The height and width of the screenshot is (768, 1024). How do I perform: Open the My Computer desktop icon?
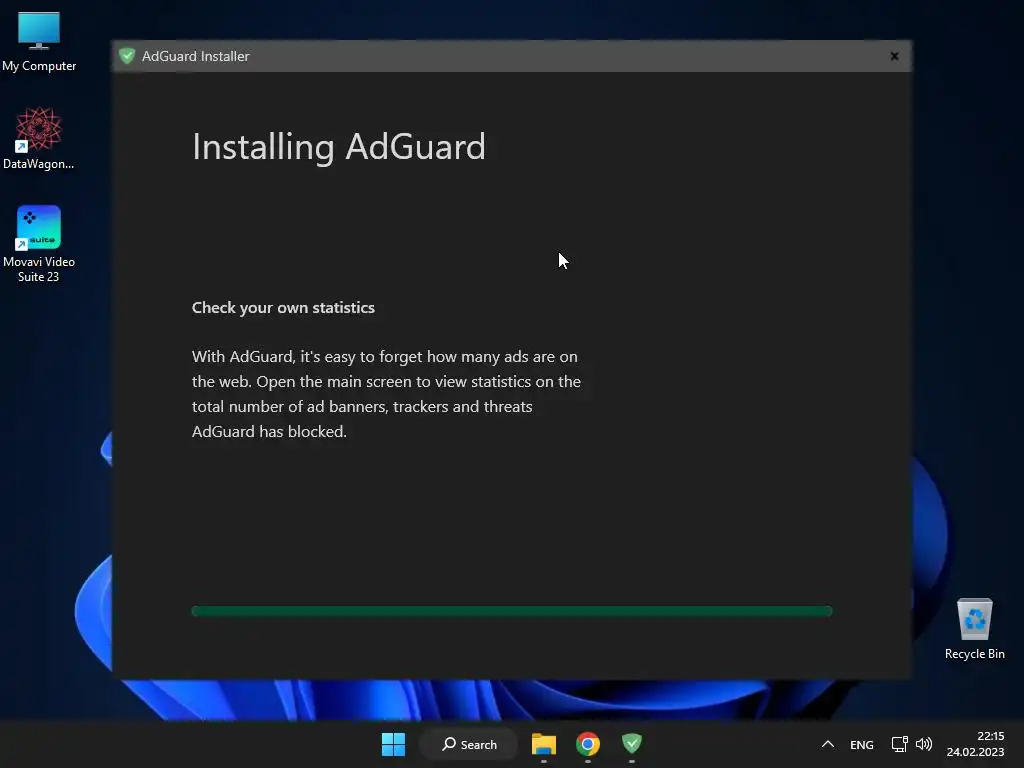39,41
